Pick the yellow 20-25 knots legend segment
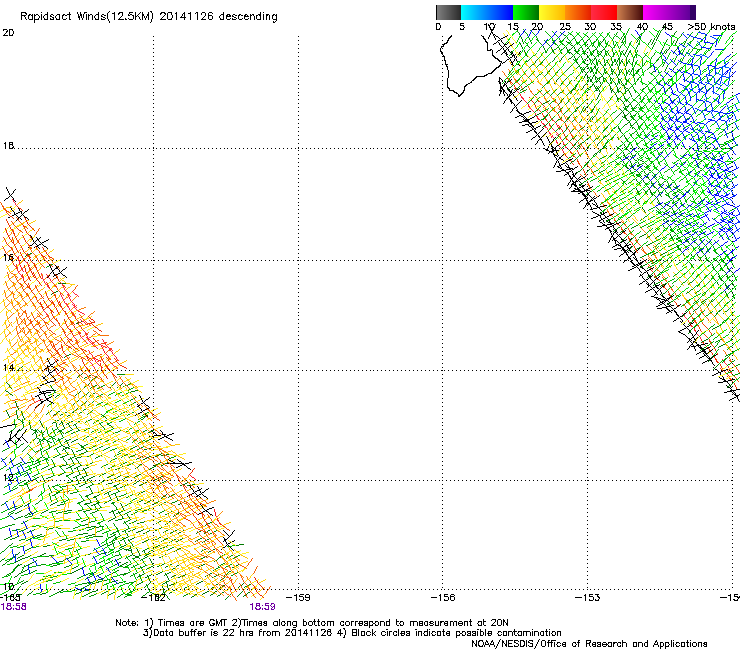 click(x=552, y=12)
